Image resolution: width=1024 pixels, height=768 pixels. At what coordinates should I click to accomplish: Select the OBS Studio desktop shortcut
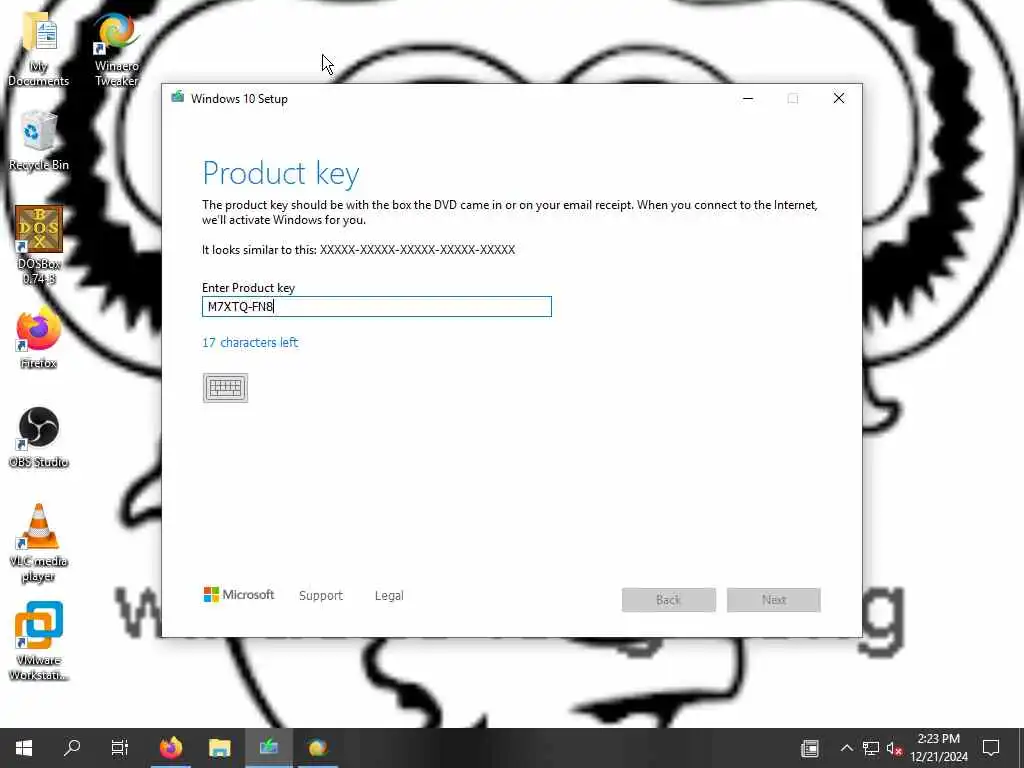[x=39, y=438]
